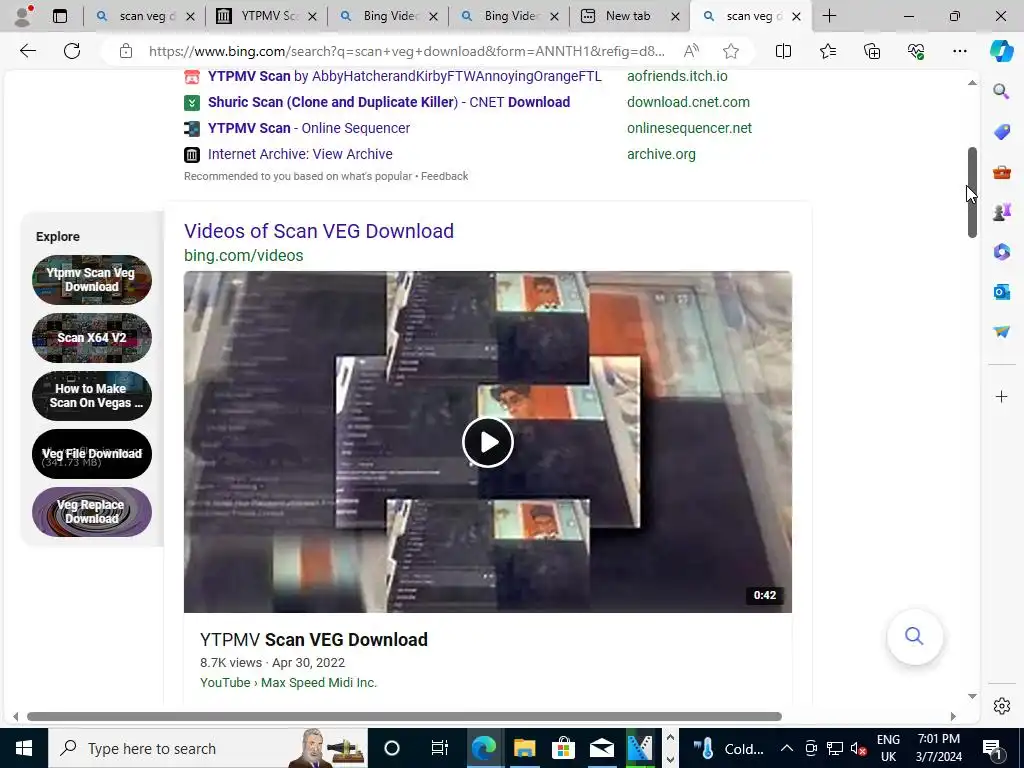Viewport: 1024px width, 768px height.
Task: Close the YTPMV Scan tab
Action: point(312,16)
